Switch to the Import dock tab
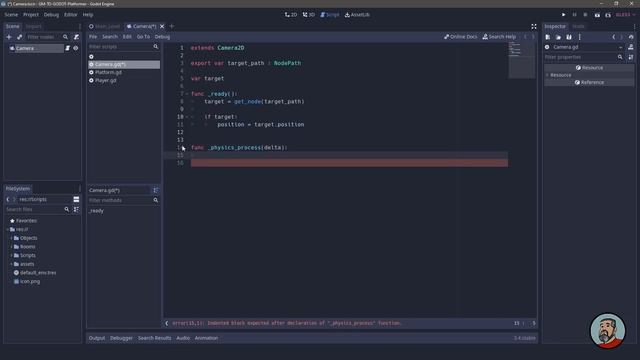Screen dimensions: 640x360 [33, 26]
